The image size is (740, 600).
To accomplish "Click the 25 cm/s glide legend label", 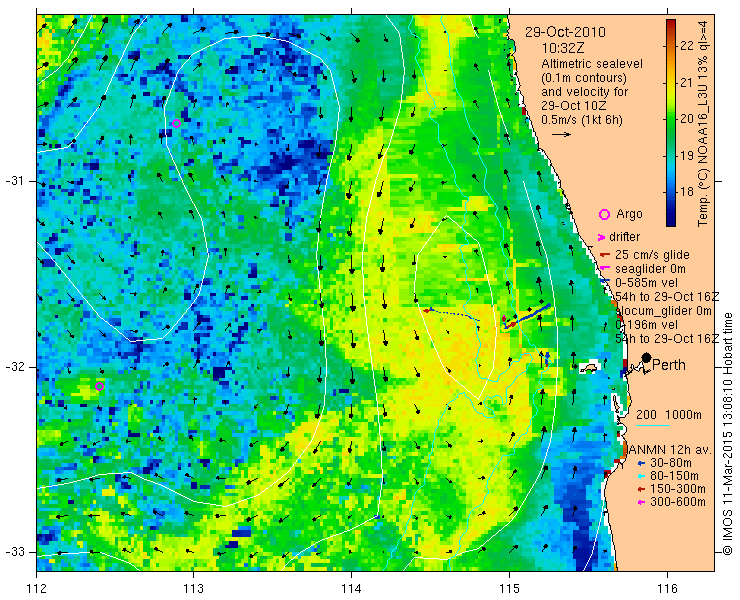I will (x=652, y=255).
